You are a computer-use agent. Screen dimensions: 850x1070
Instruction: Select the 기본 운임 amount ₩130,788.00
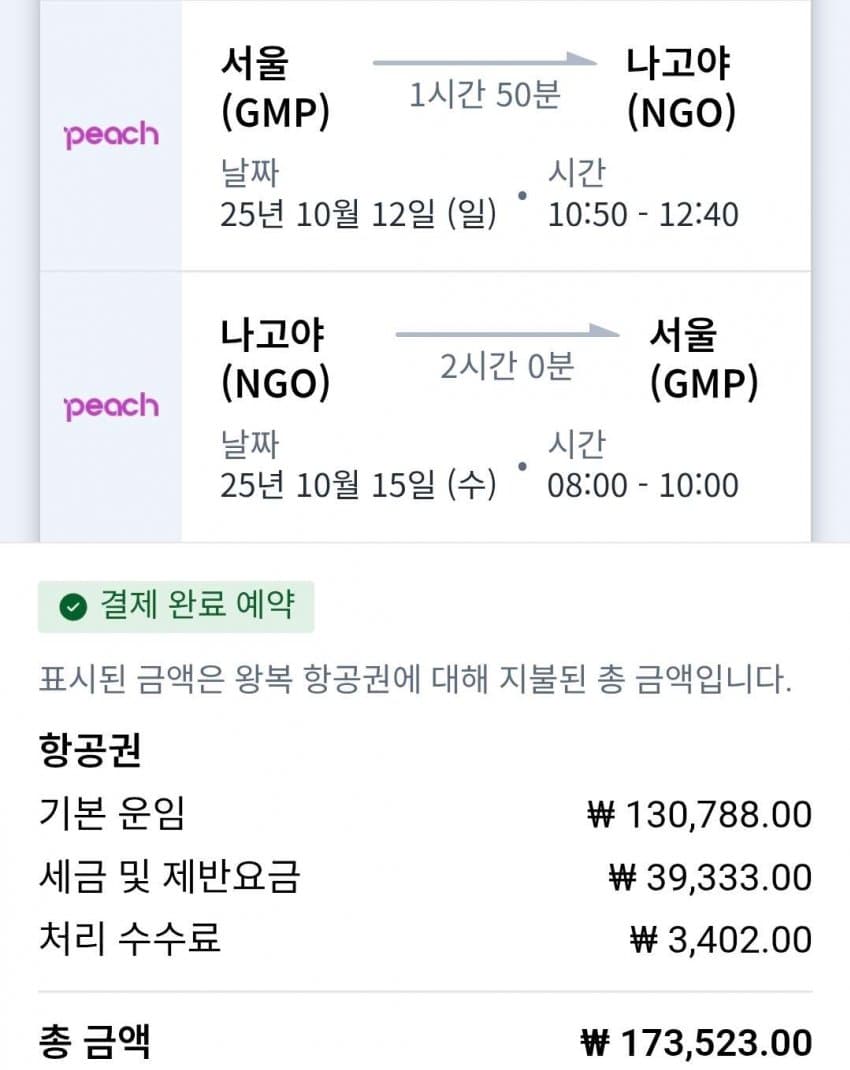[x=699, y=815]
